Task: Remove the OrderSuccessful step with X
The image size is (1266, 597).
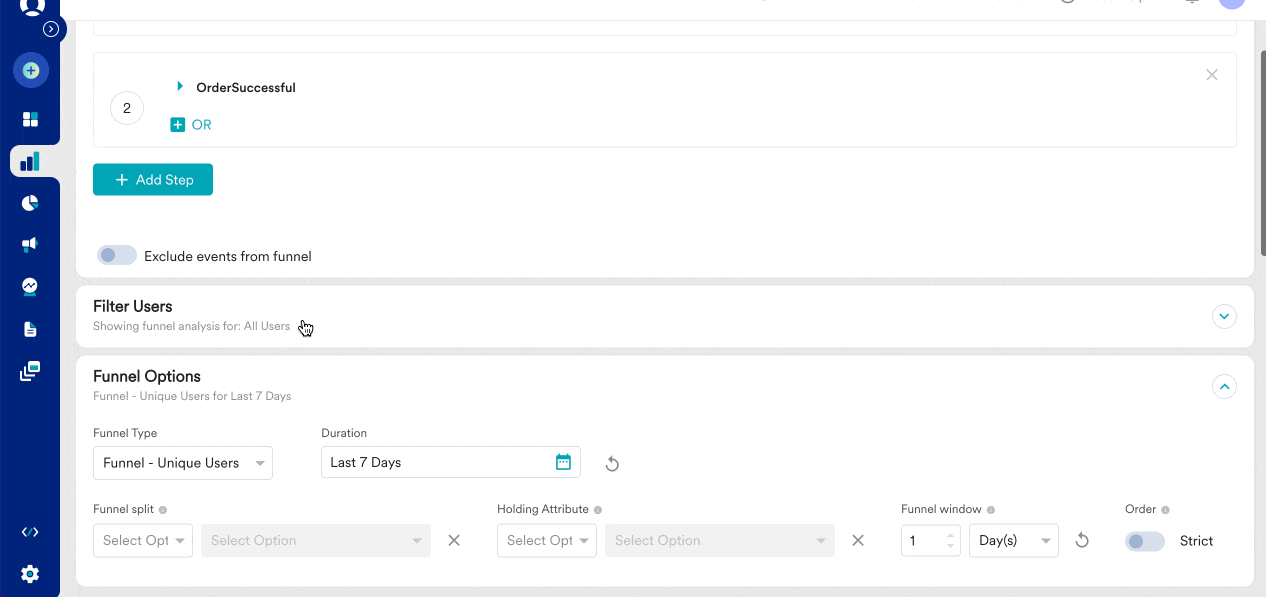Action: click(x=1212, y=75)
